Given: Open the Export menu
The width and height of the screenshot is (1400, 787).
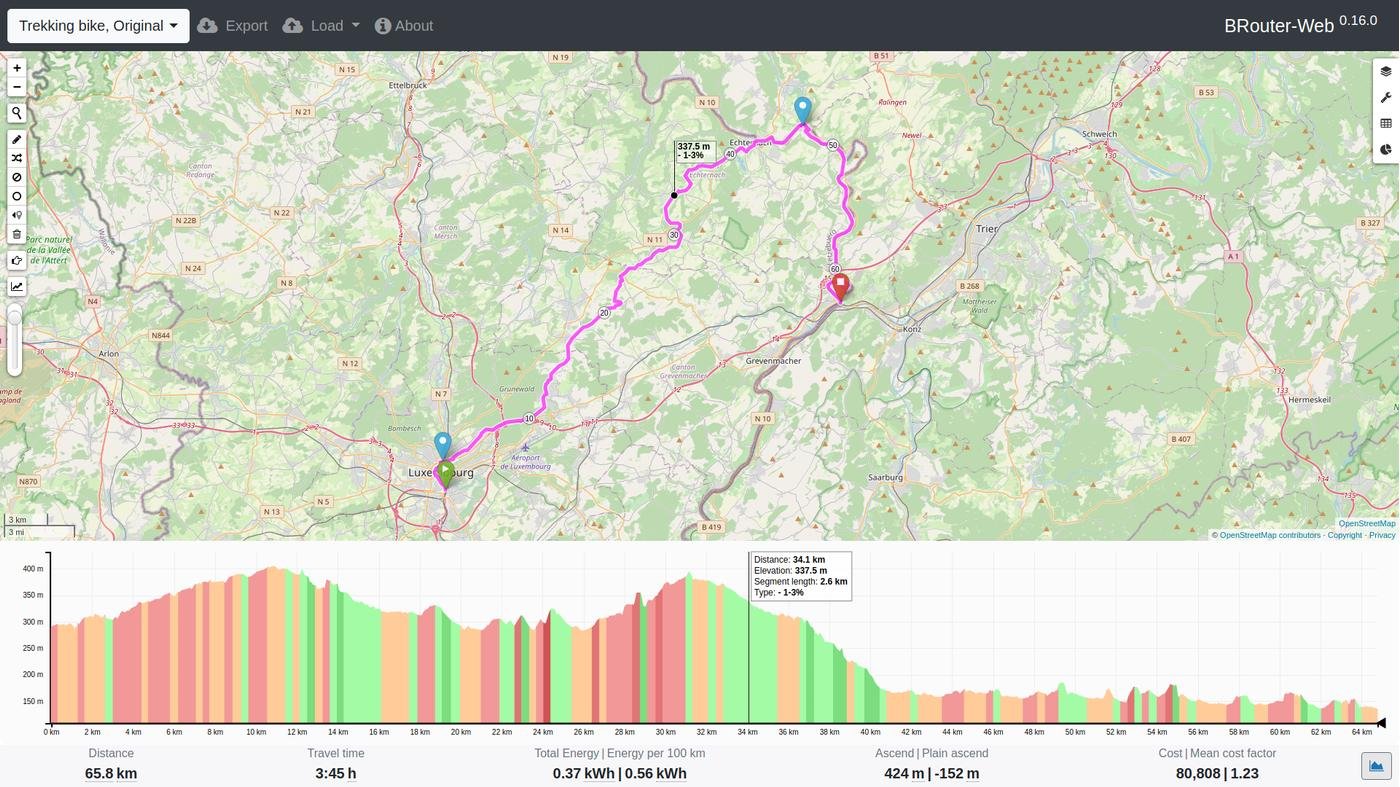Looking at the screenshot, I should [232, 25].
